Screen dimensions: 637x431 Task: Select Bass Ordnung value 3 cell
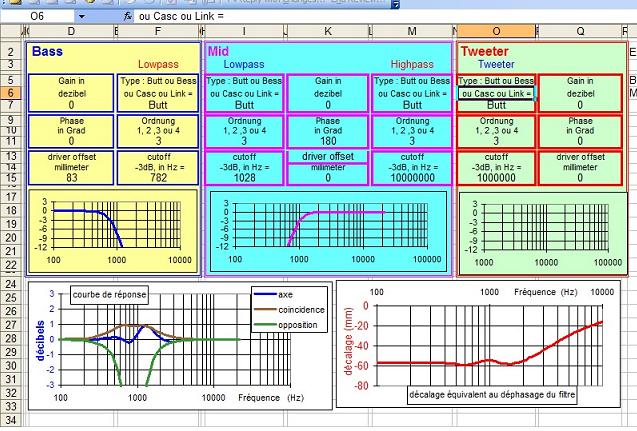coord(158,141)
